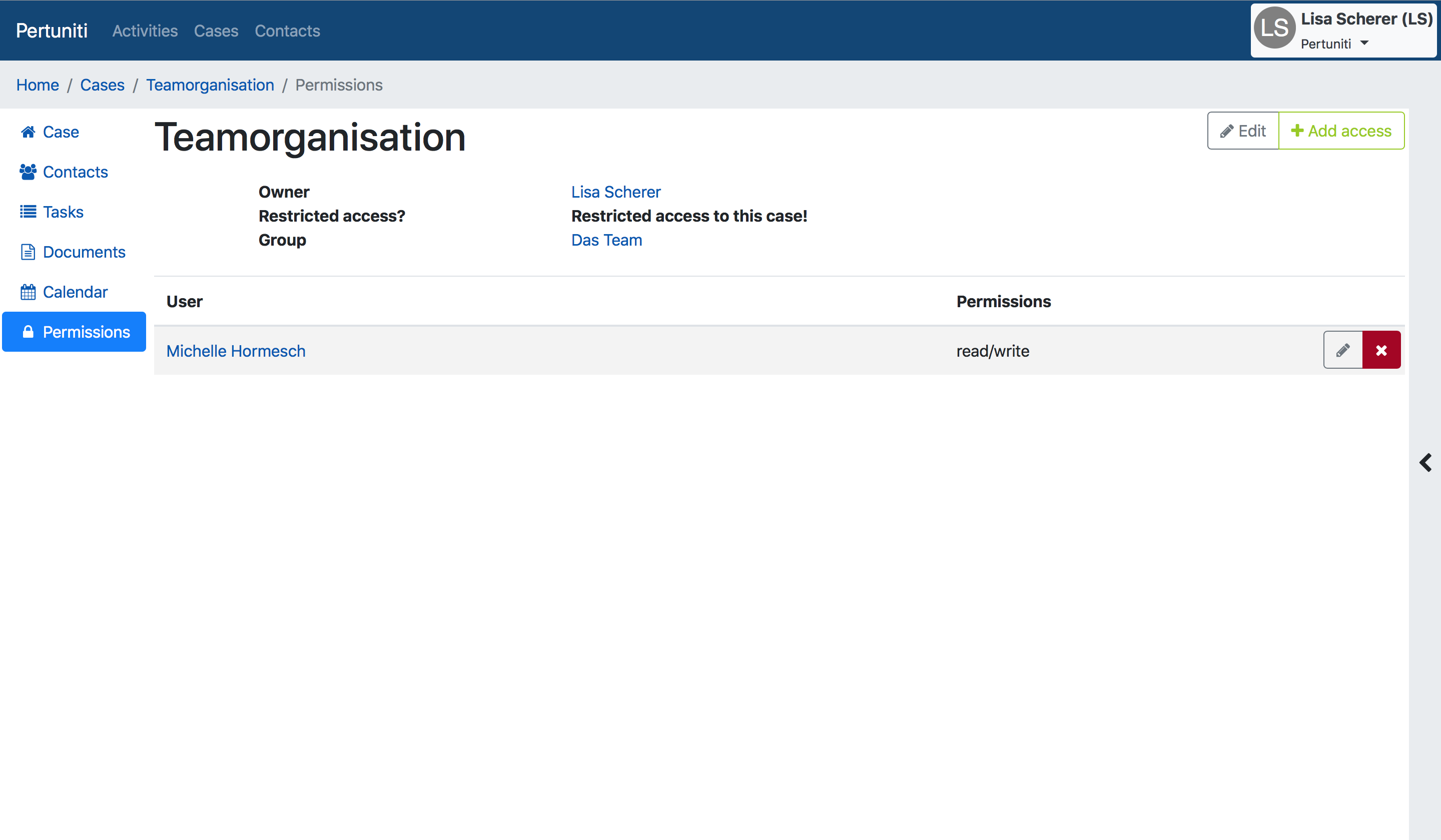Click the pencil edit icon for Michelle Hormesch
Viewport: 1441px width, 840px height.
(1342, 350)
